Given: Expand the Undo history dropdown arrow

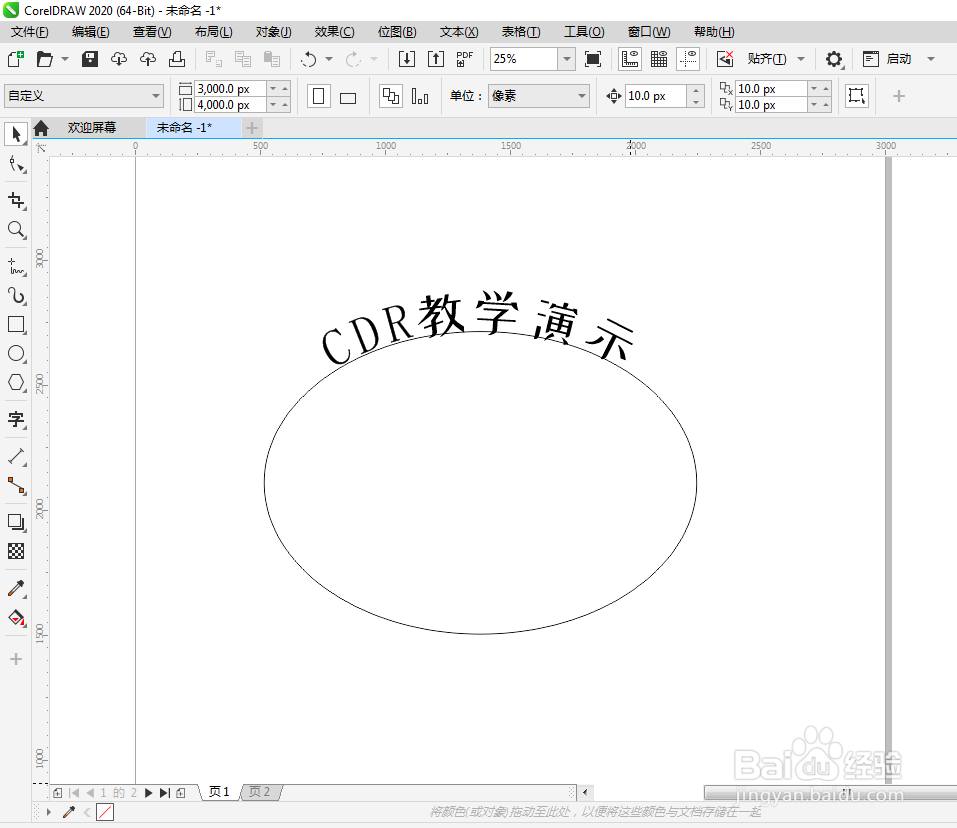Looking at the screenshot, I should point(329,59).
